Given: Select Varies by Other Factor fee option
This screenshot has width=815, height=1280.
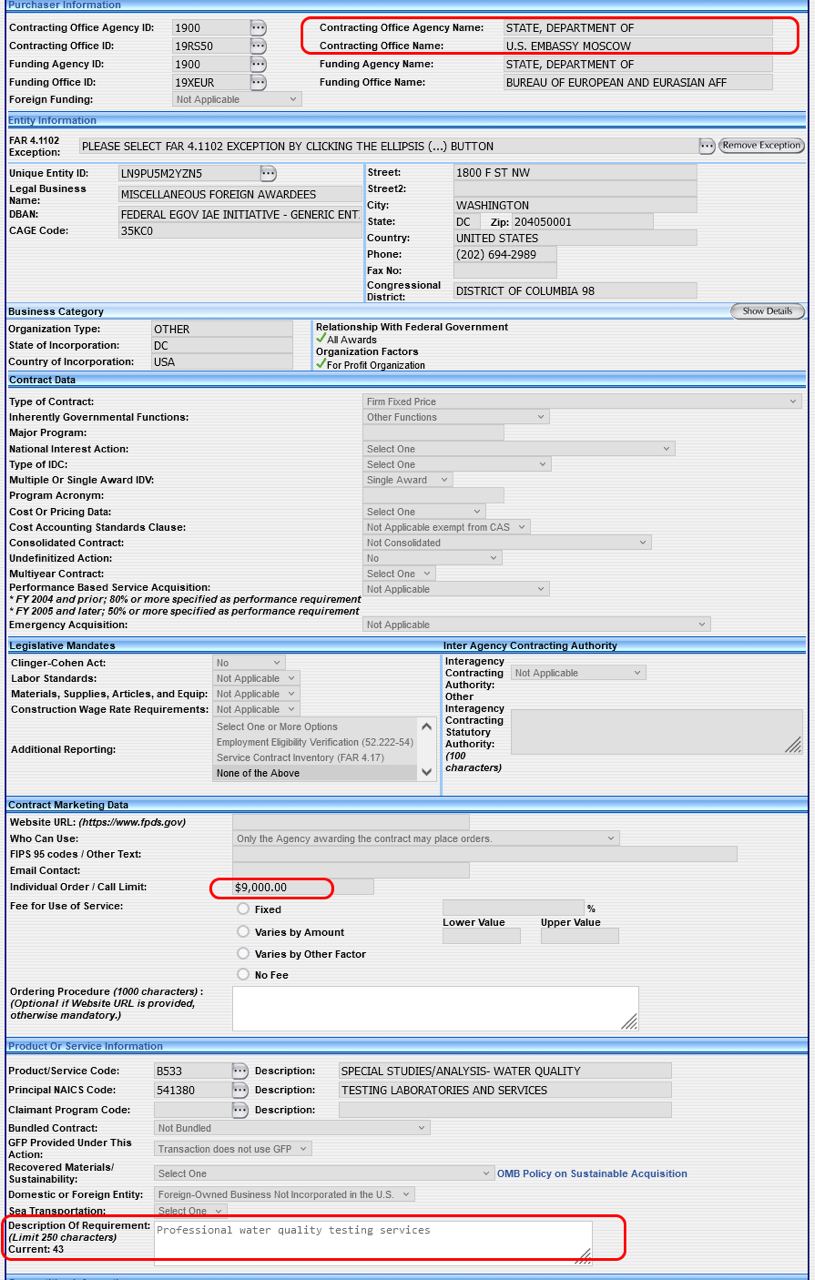Looking at the screenshot, I should coord(243,954).
